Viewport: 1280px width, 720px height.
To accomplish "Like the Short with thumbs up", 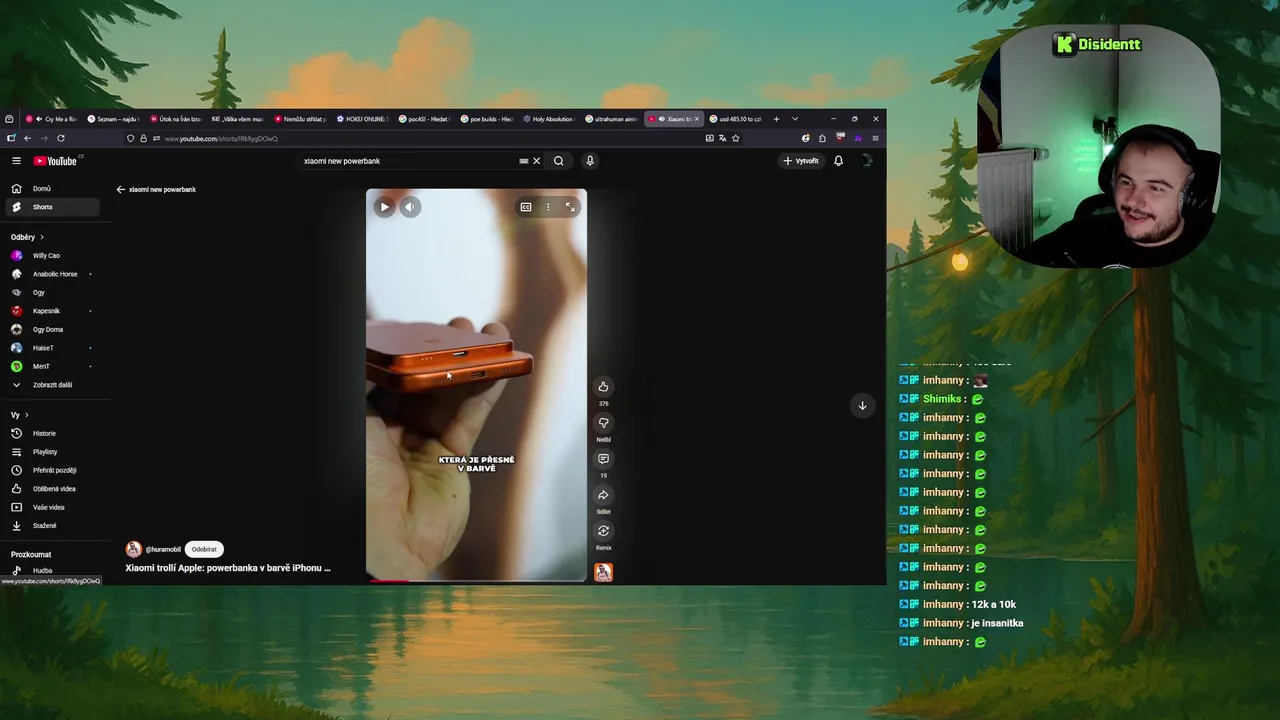I will pos(603,387).
